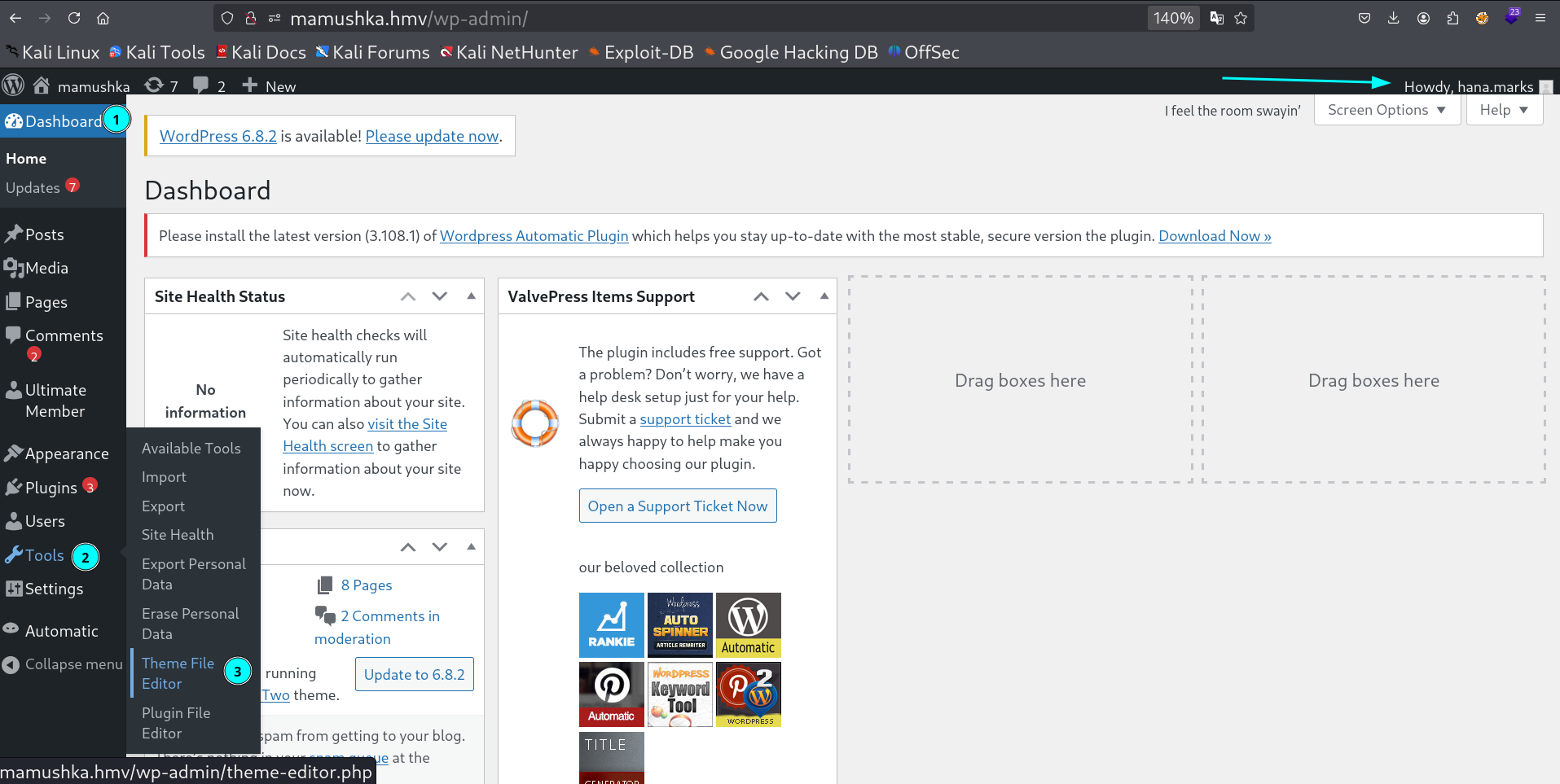Open the Pocket save icon
This screenshot has height=784, width=1560.
[1364, 18]
